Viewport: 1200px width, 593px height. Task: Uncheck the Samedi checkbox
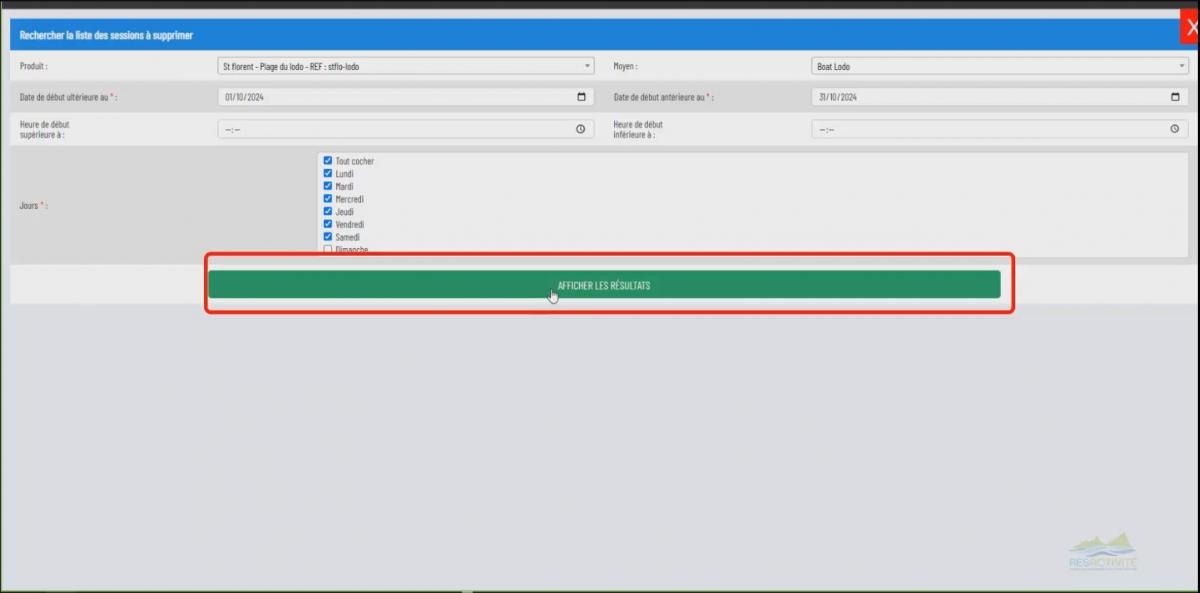point(328,237)
